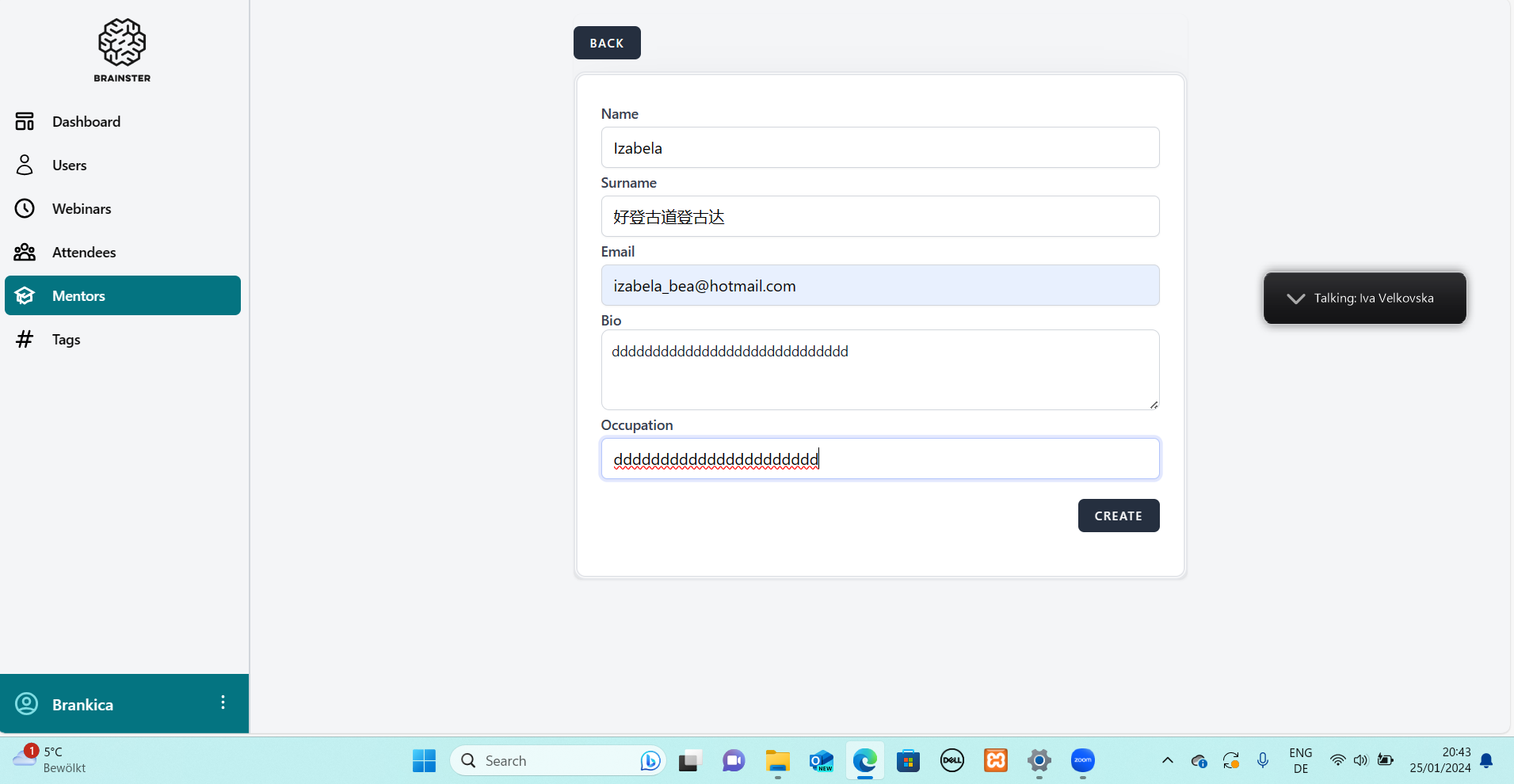Click the Dashboard icon in sidebar
Viewport: 1514px width, 784px height.
25,121
